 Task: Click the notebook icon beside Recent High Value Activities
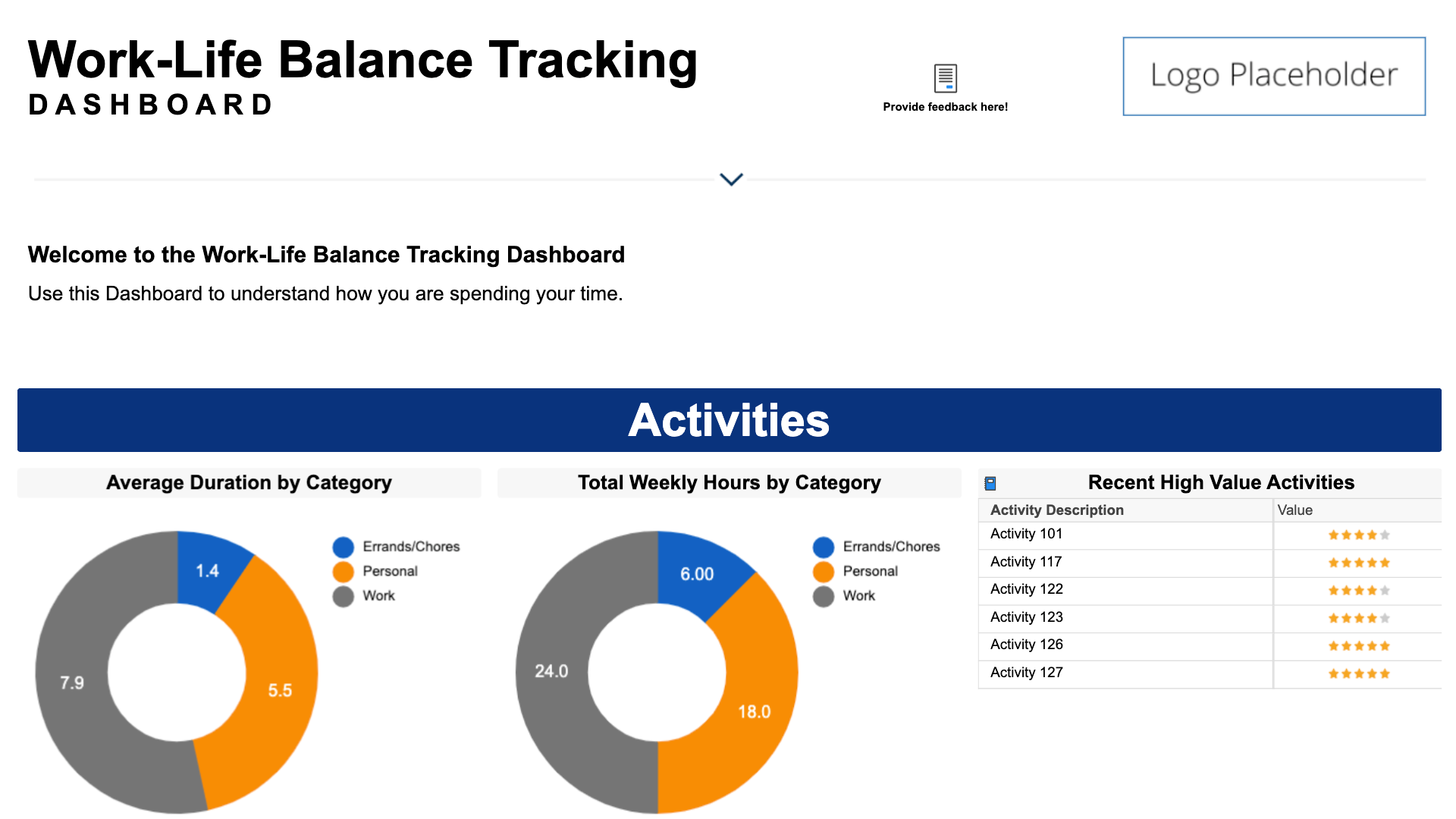pos(990,483)
